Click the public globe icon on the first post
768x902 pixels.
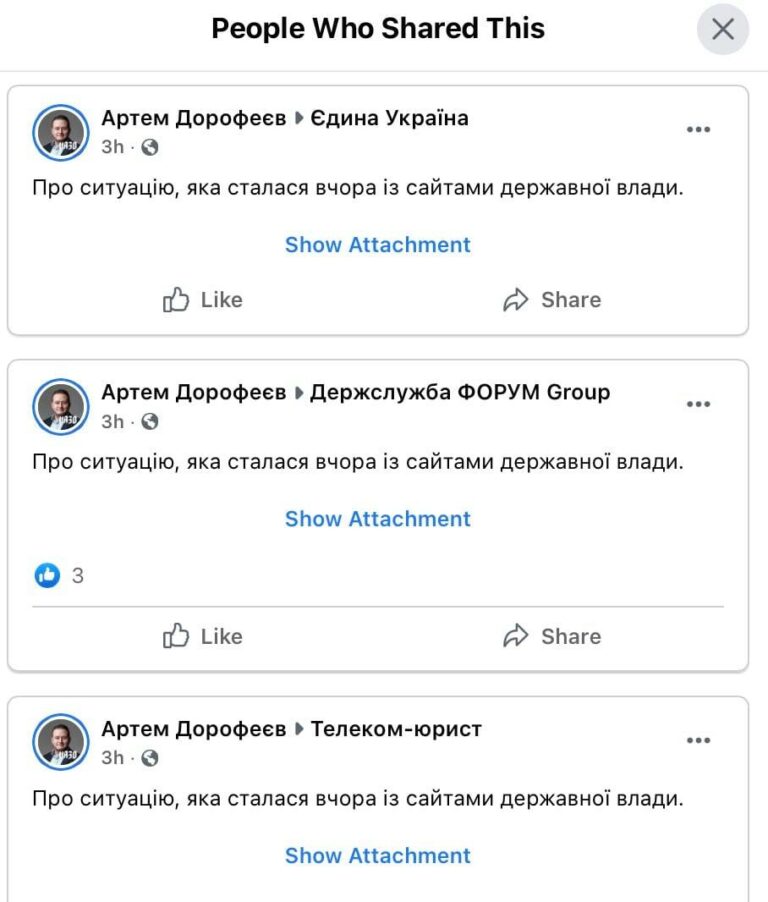tap(150, 148)
